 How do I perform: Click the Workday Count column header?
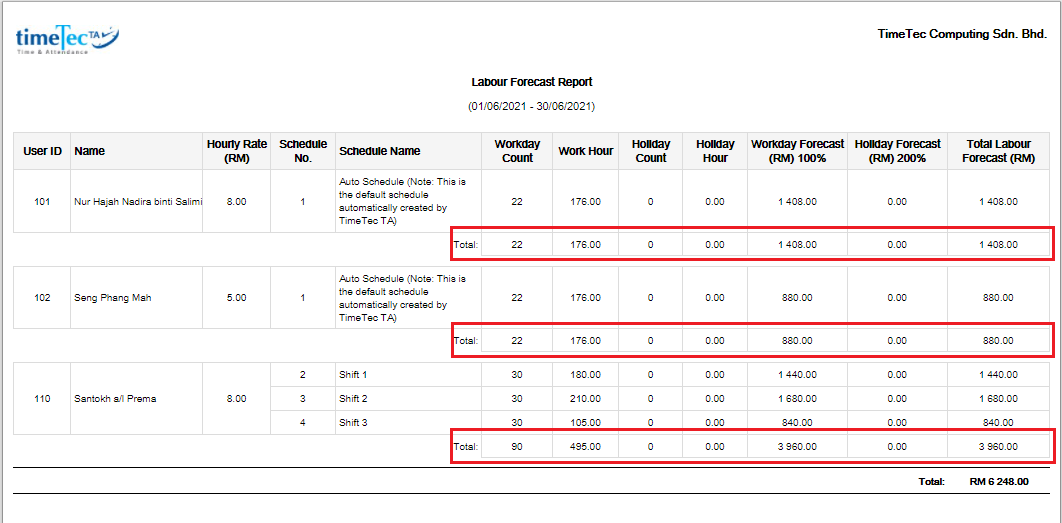[517, 150]
